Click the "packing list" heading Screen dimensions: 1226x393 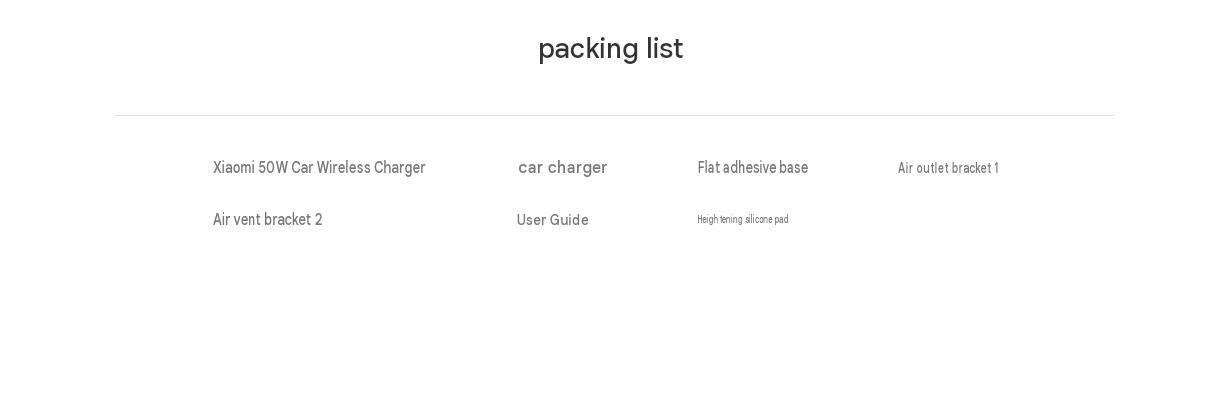pos(610,49)
